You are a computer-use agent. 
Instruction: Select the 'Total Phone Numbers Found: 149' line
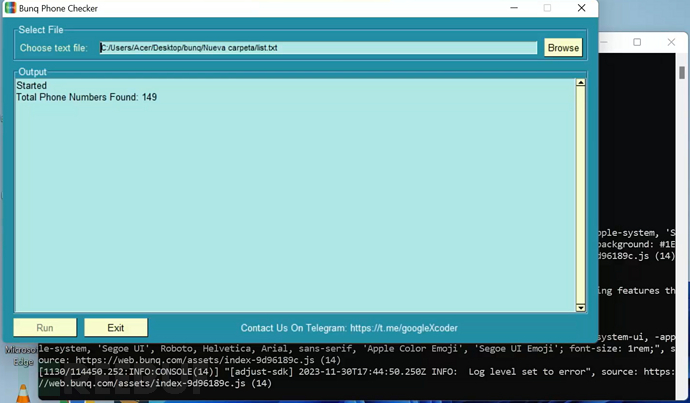pyautogui.click(x=86, y=97)
